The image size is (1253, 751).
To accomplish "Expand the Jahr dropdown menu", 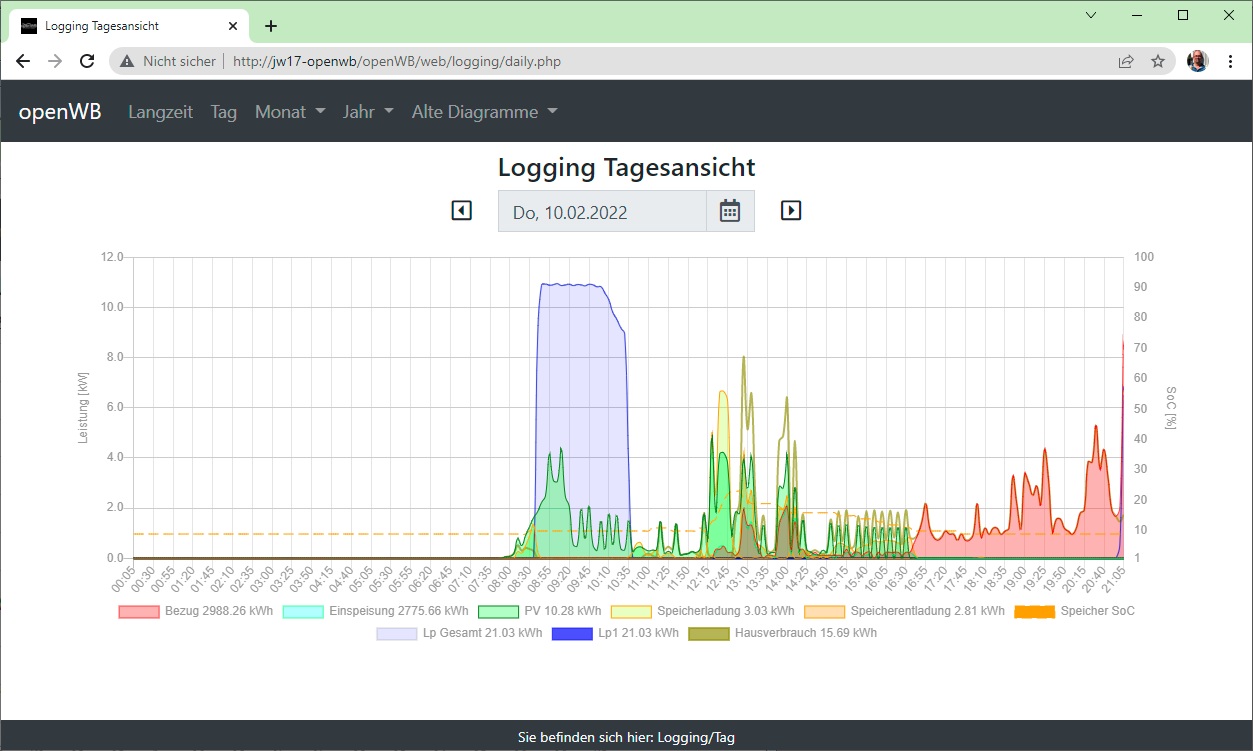I will coord(368,112).
